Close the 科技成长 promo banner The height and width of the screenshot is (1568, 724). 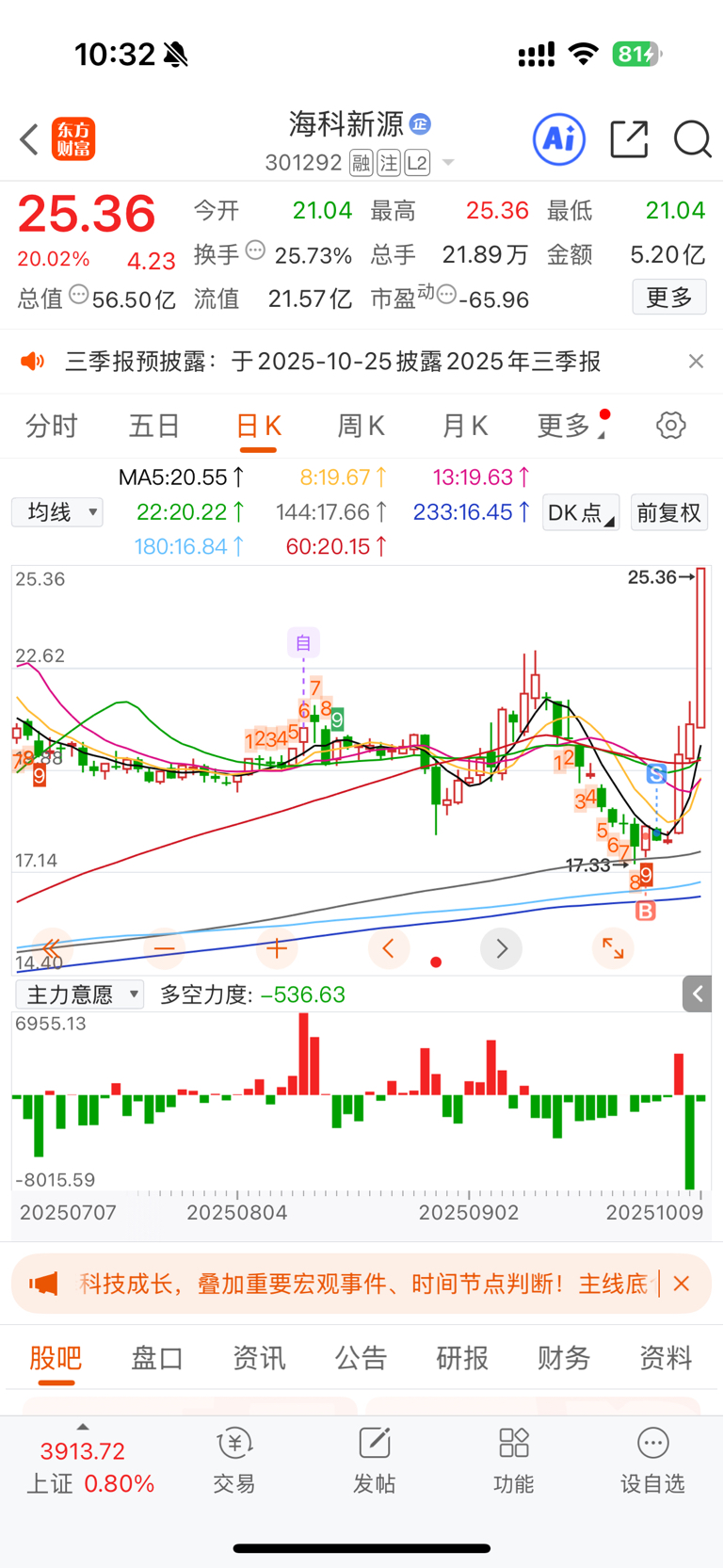(683, 1284)
